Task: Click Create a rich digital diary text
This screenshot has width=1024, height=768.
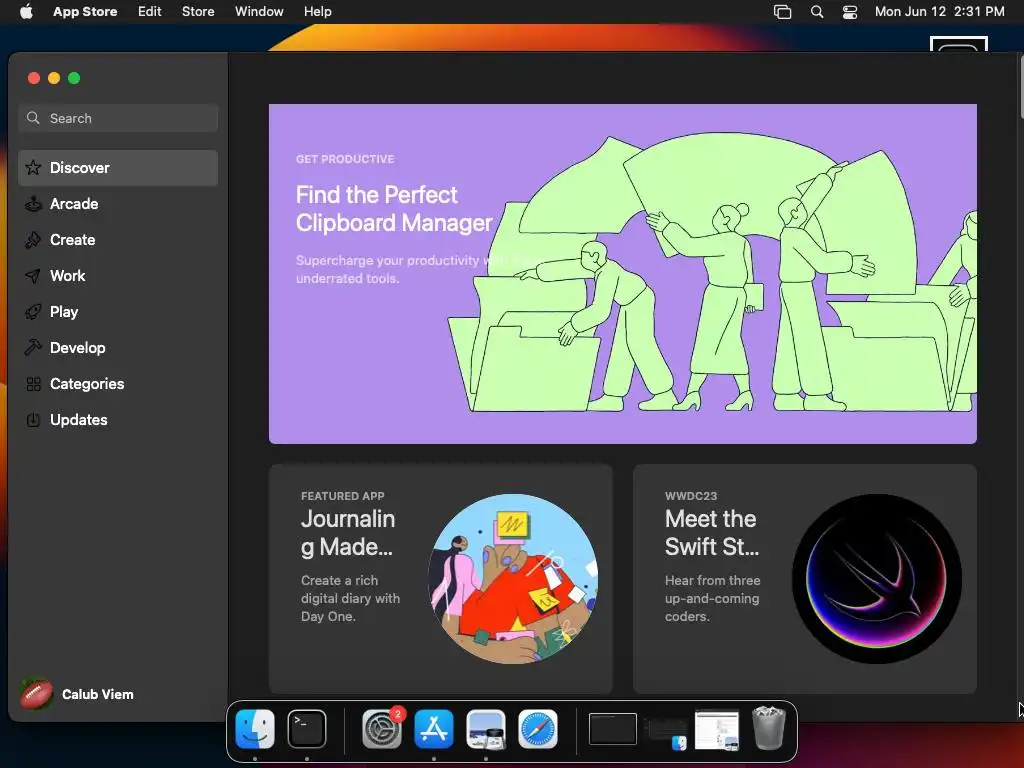Action: pos(350,598)
